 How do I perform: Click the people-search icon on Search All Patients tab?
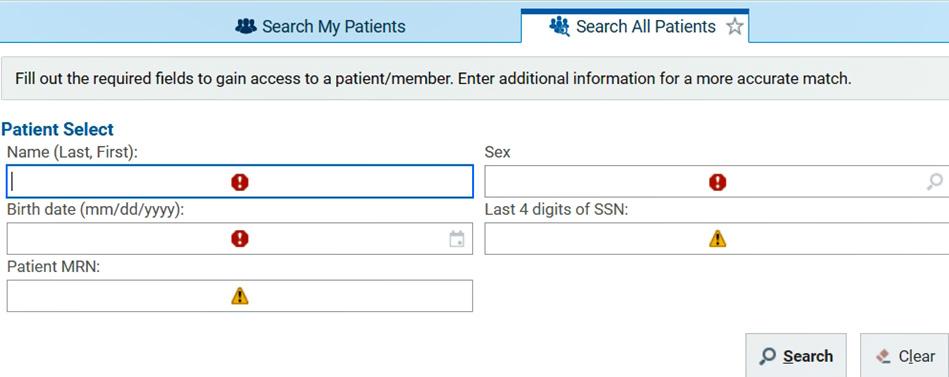559,27
